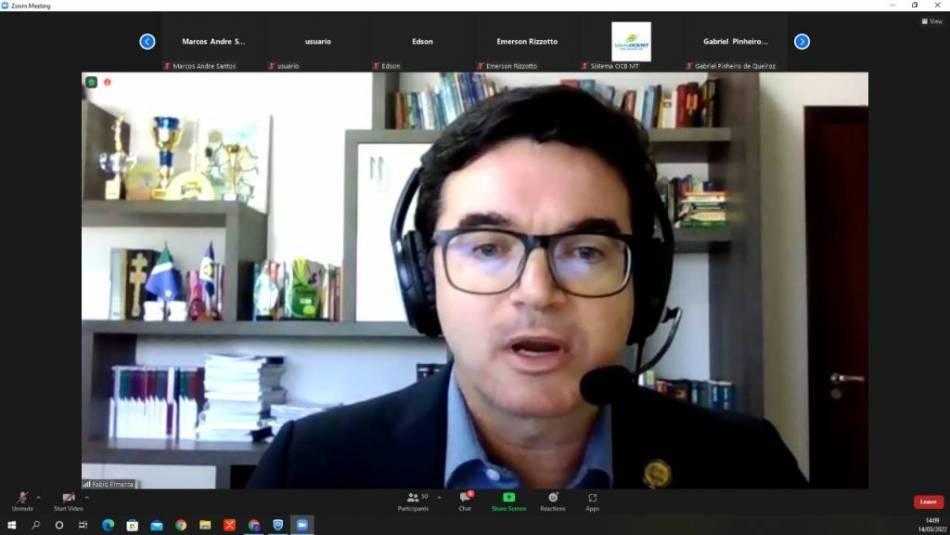Viewport: 950px width, 535px height.
Task: Open Microsoft Store from taskbar
Action: pos(132,525)
